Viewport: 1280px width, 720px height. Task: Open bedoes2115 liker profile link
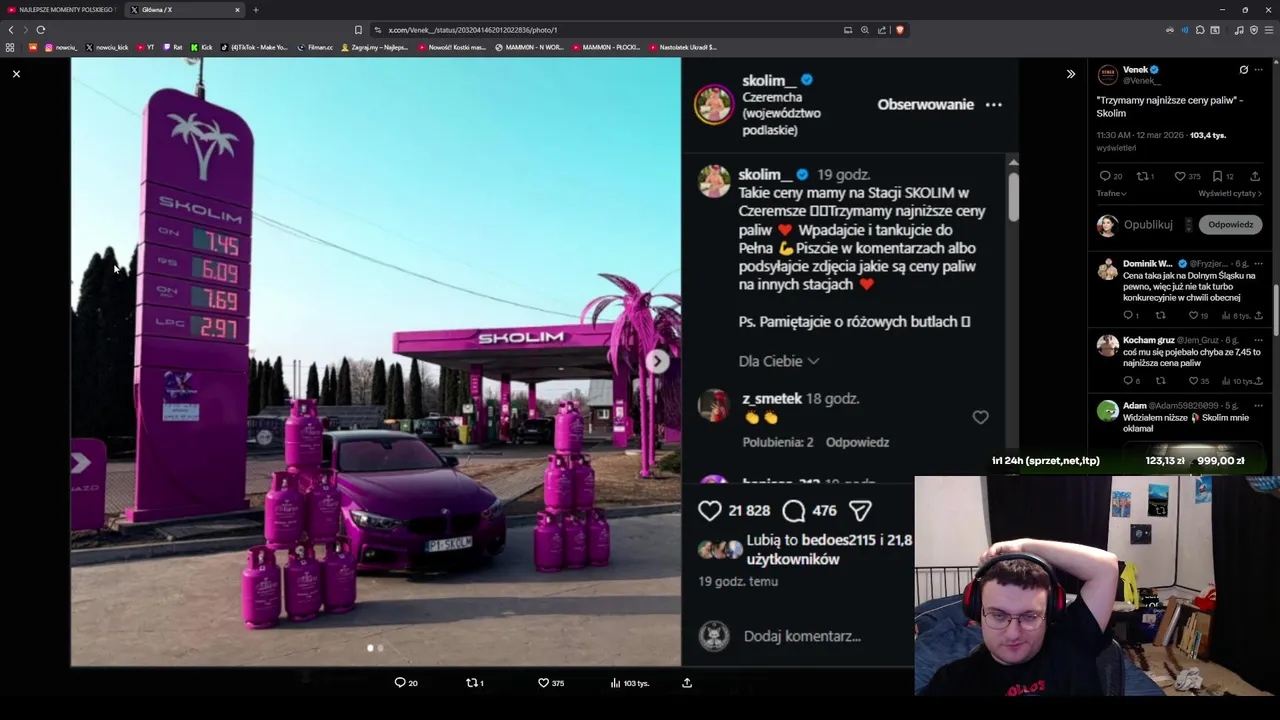pos(838,540)
